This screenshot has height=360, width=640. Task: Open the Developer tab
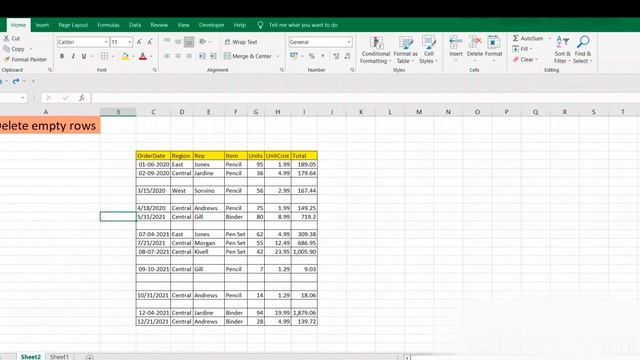[x=211, y=25]
